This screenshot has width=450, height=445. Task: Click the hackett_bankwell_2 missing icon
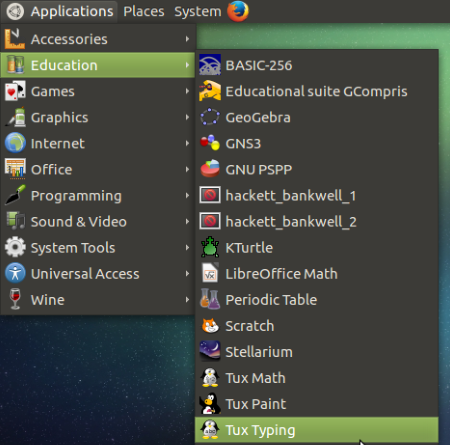(x=210, y=221)
